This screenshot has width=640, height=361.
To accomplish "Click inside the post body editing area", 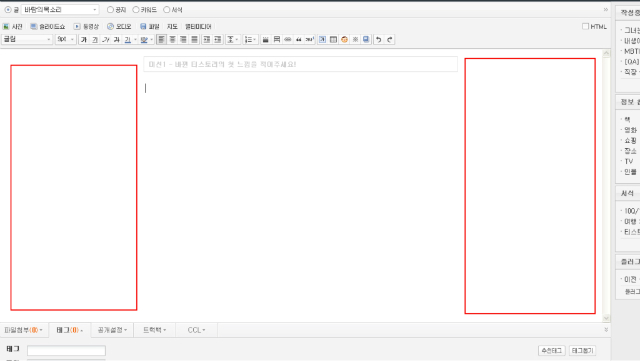I will point(300,196).
